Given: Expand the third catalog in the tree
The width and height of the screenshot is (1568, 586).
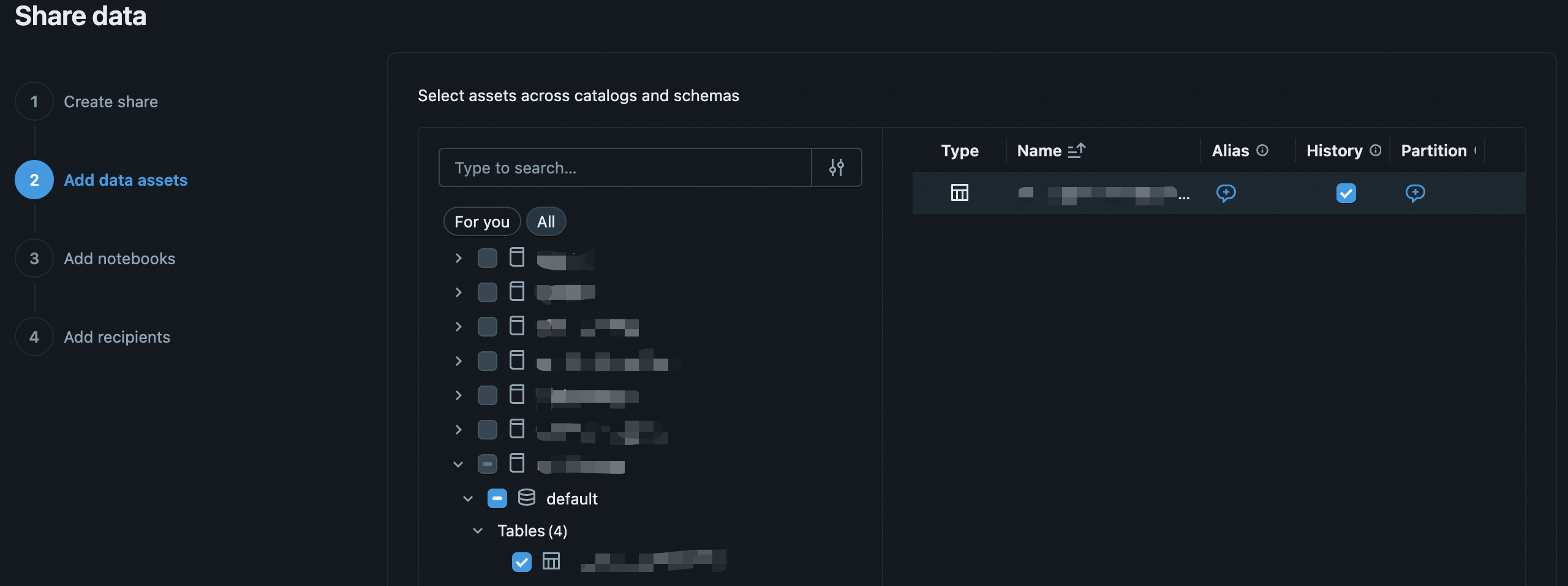Looking at the screenshot, I should pyautogui.click(x=458, y=327).
